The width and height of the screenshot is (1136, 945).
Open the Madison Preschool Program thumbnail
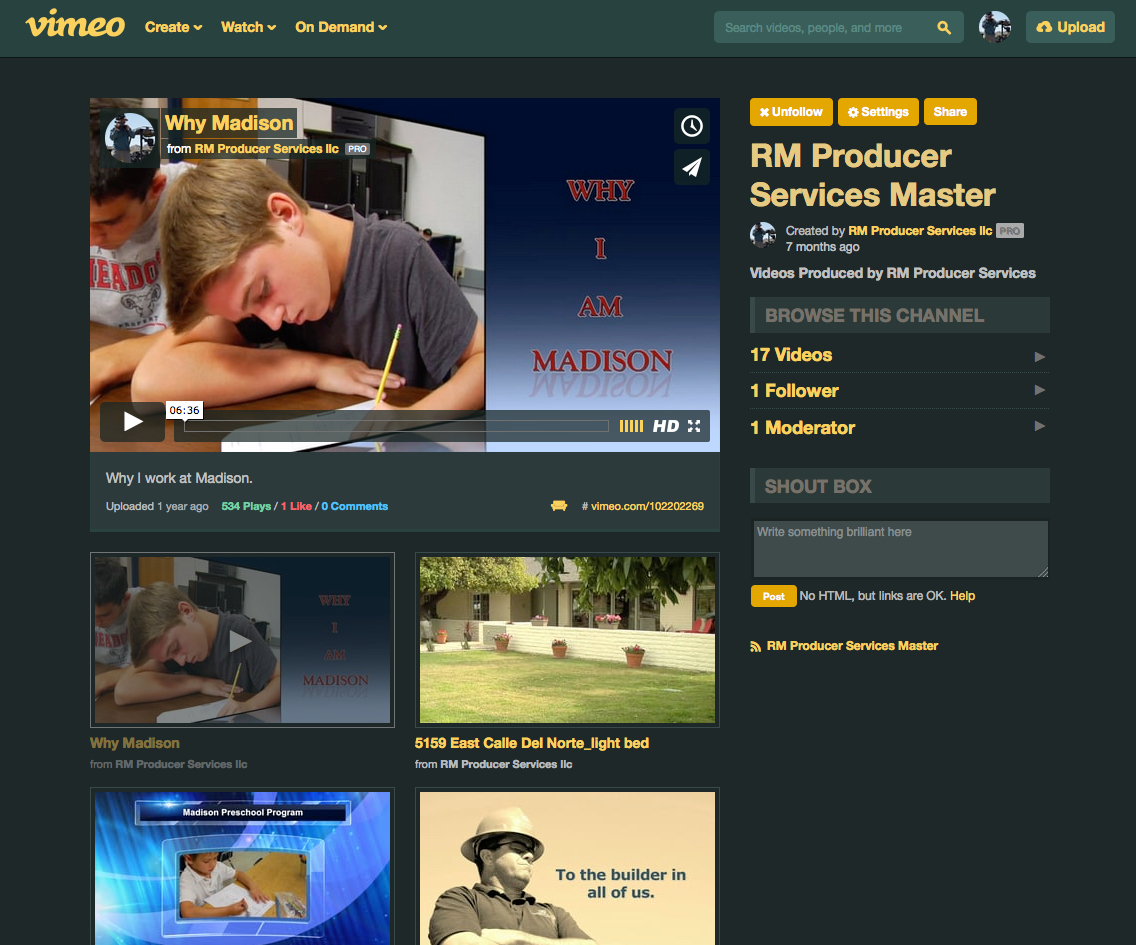pos(242,867)
